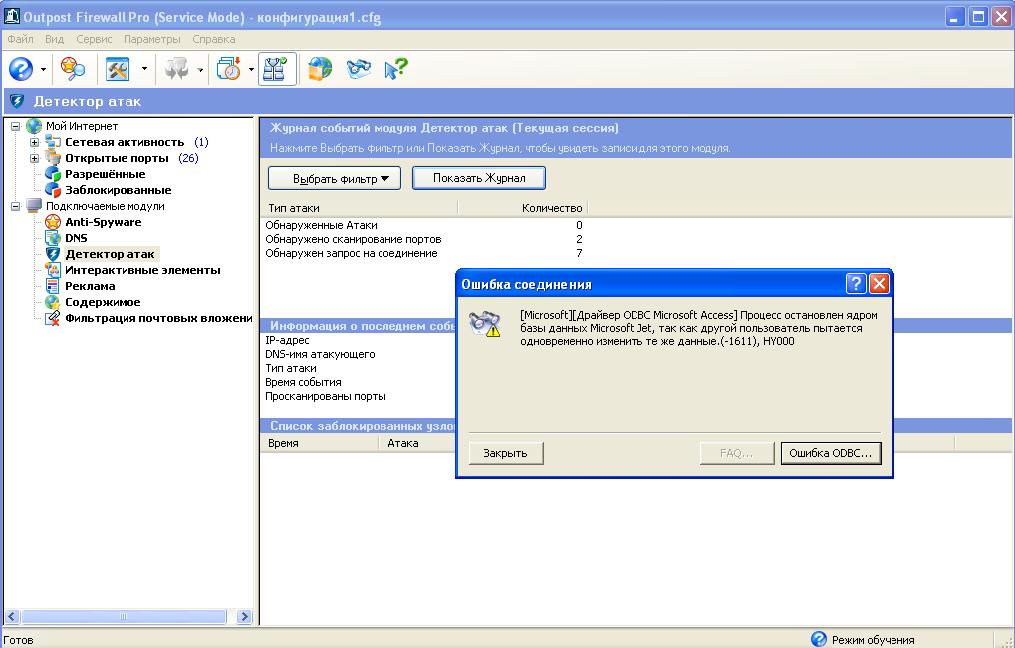Select Заблокированные in the tree
Image resolution: width=1015 pixels, height=648 pixels.
[118, 190]
